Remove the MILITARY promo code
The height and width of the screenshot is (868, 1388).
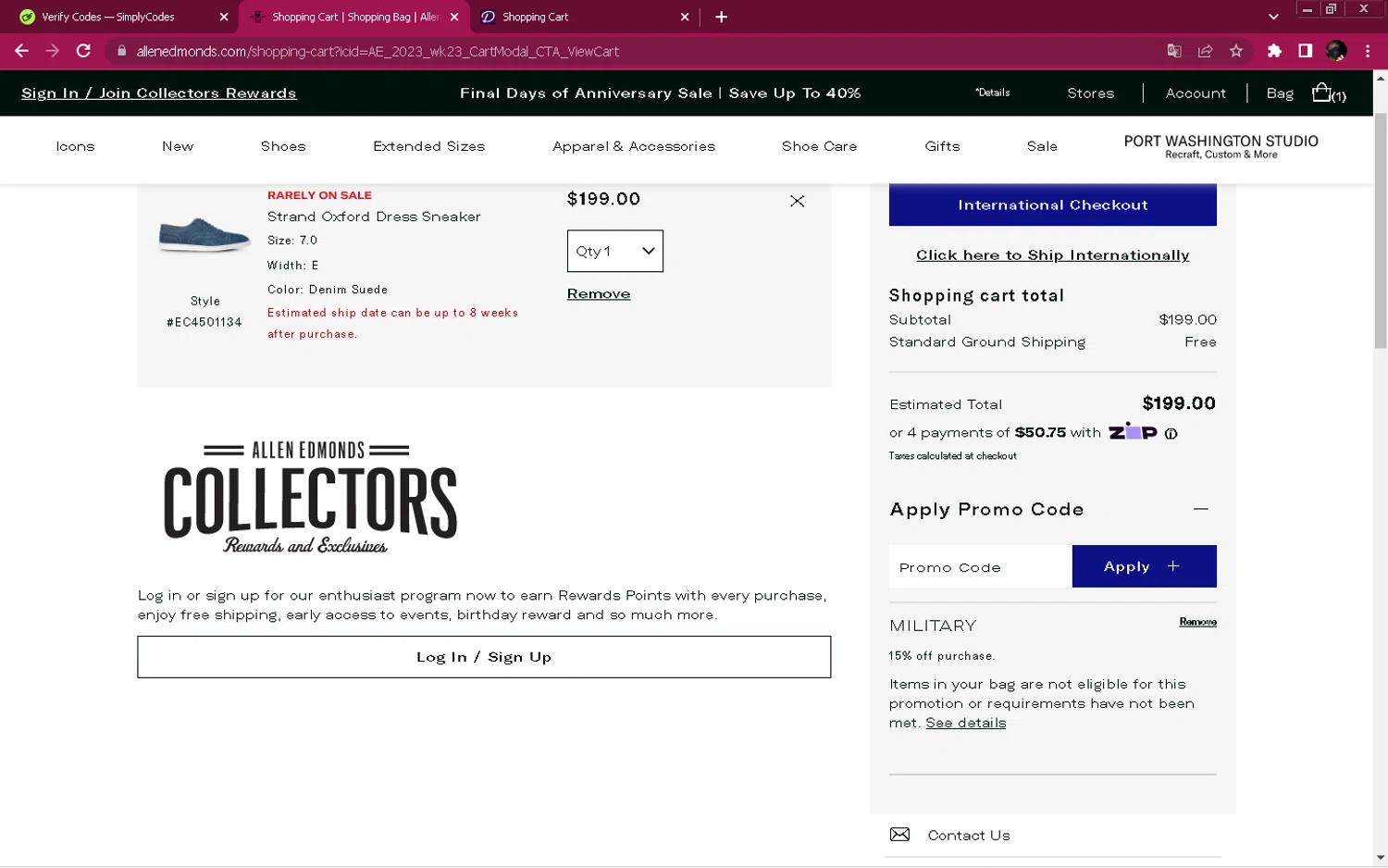[x=1198, y=622]
